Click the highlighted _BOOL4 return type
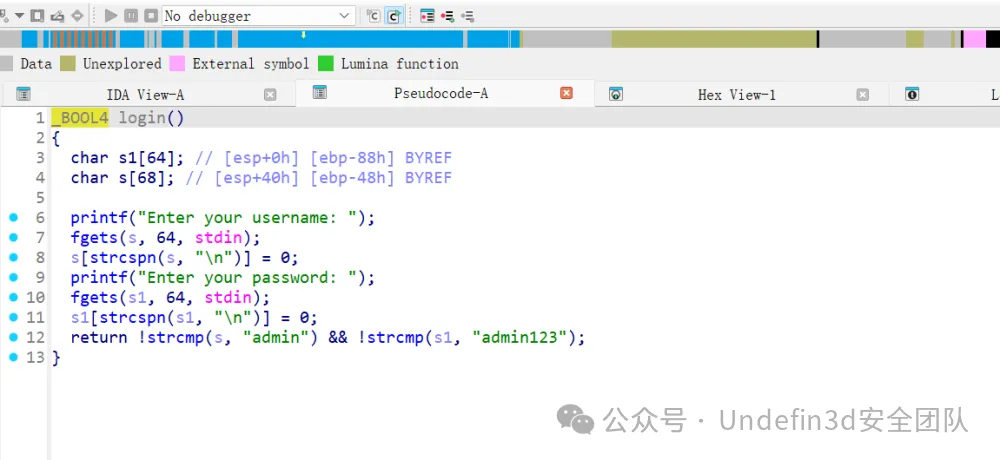 point(80,118)
